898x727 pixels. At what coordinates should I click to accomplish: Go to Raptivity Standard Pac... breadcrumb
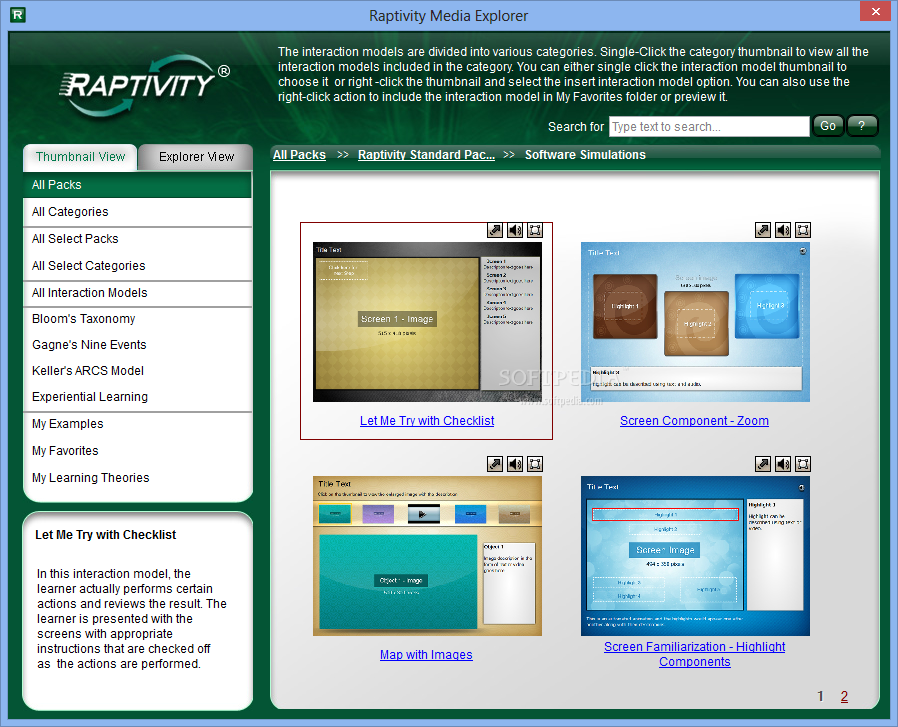coord(426,155)
